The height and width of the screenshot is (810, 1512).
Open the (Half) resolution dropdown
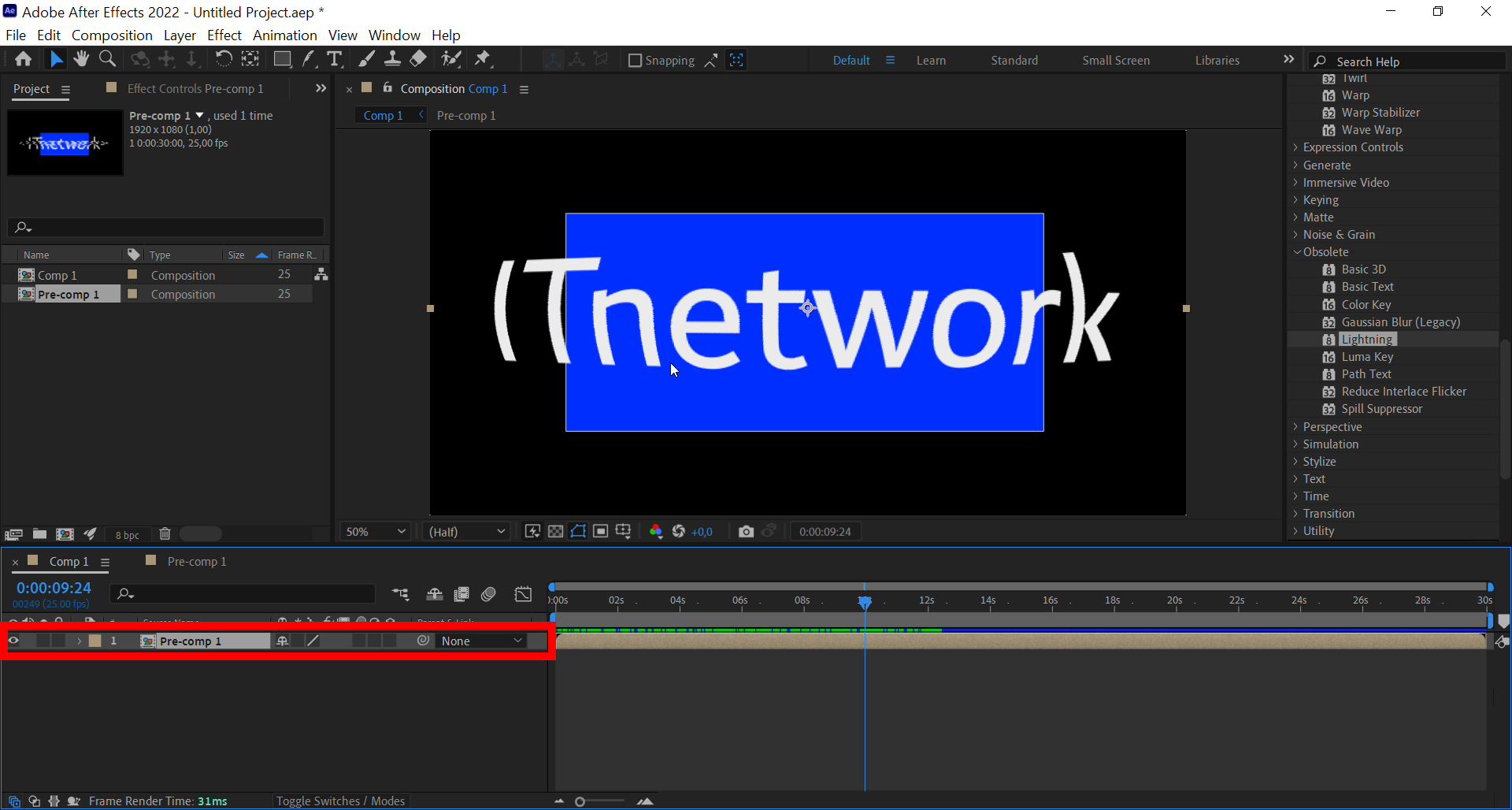click(x=465, y=531)
